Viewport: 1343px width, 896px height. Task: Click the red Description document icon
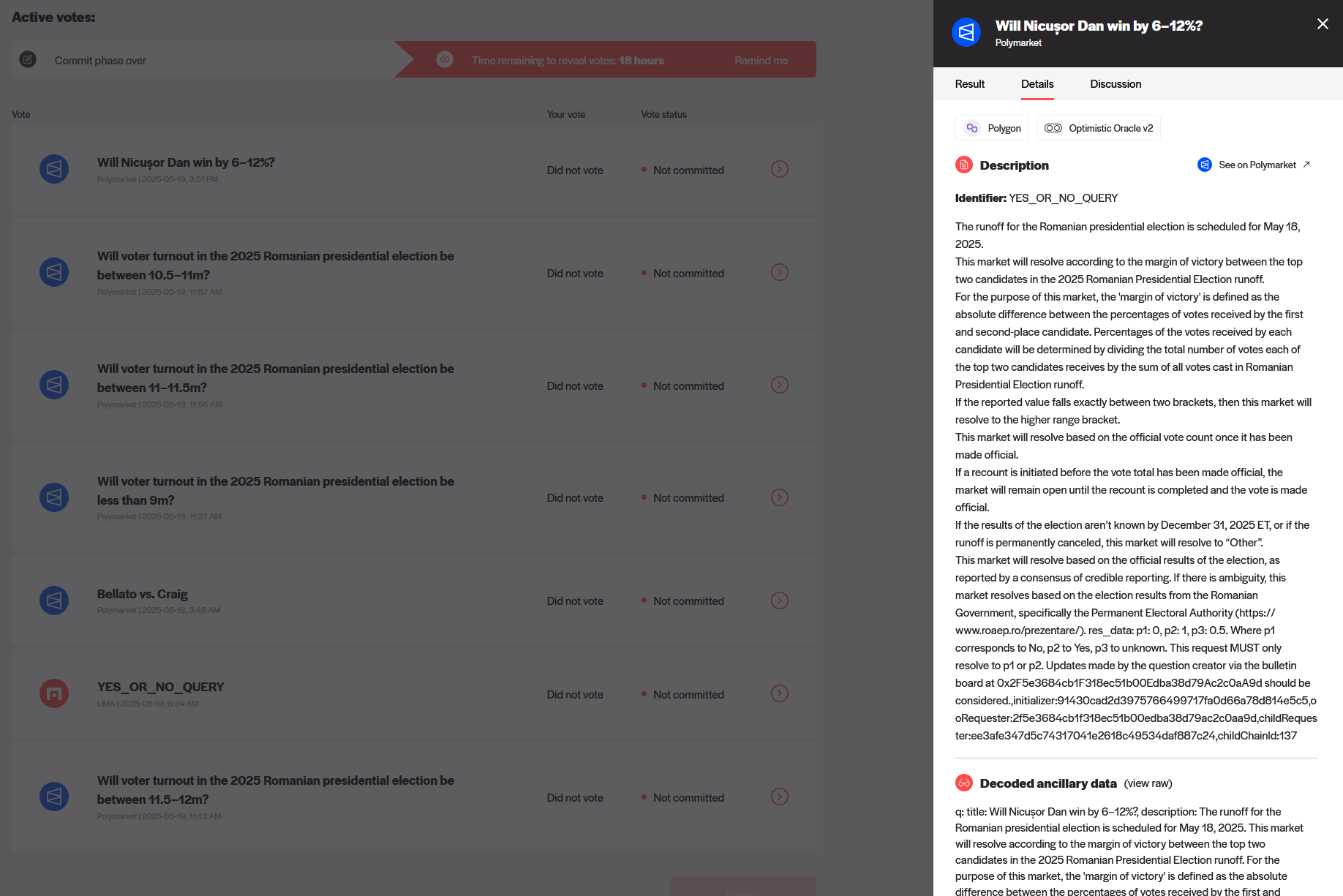tap(963, 165)
